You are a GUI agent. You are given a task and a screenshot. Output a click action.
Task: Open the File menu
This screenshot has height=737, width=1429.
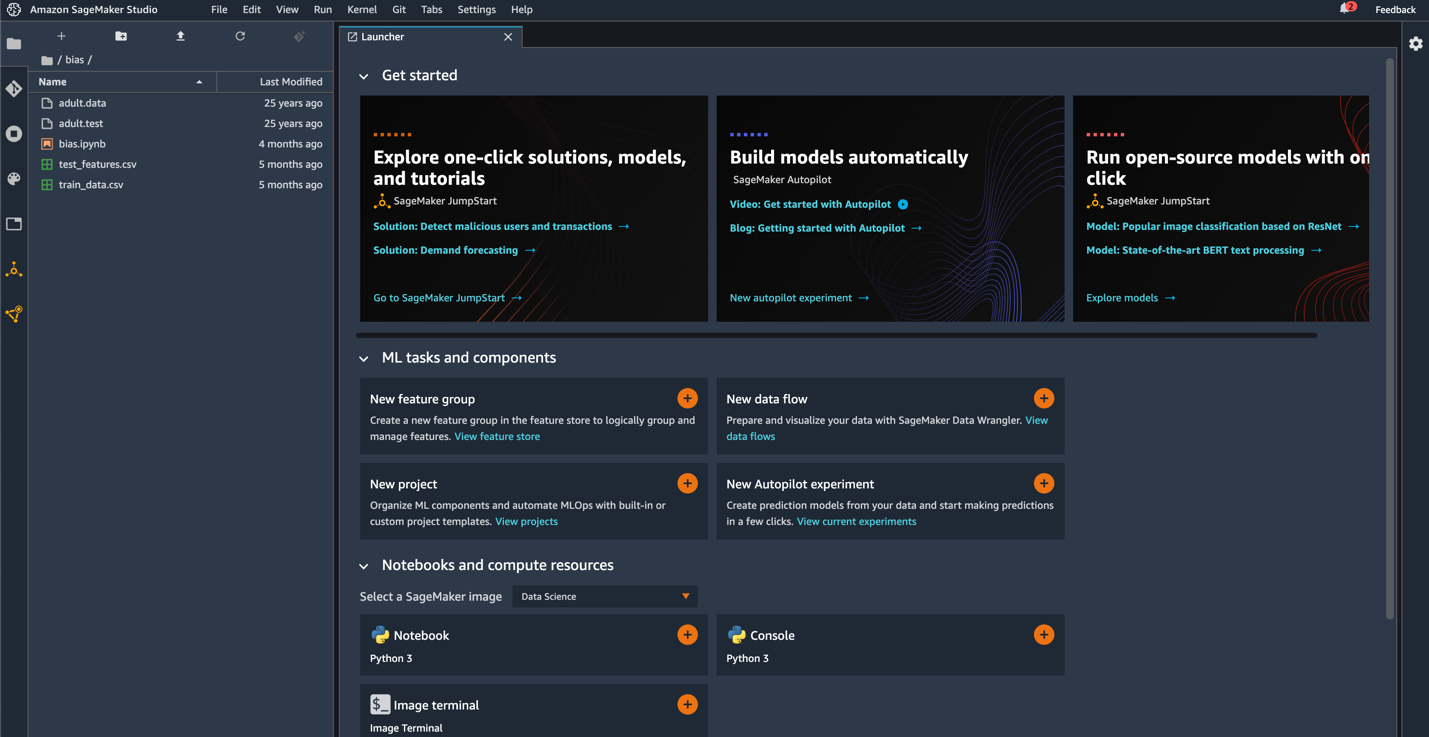pyautogui.click(x=219, y=10)
